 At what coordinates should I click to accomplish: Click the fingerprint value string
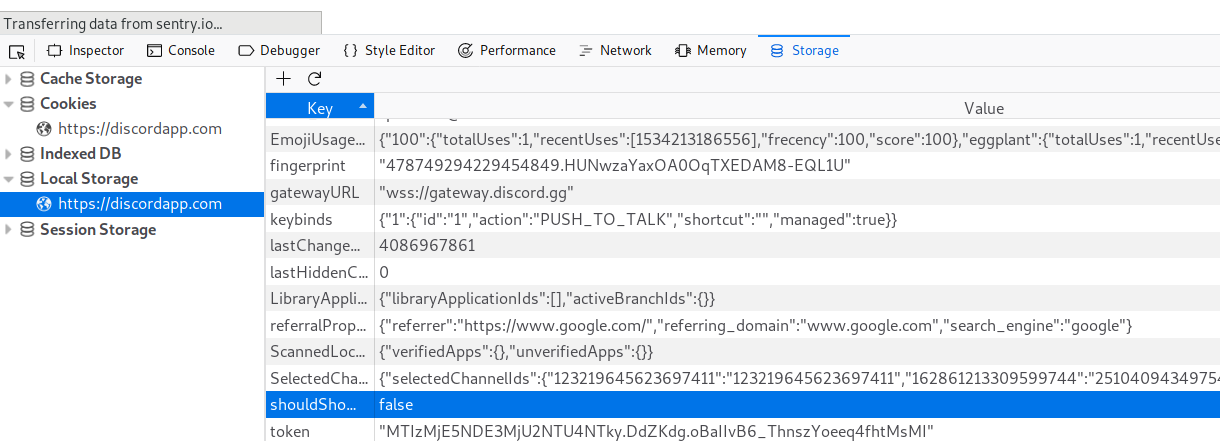click(615, 165)
